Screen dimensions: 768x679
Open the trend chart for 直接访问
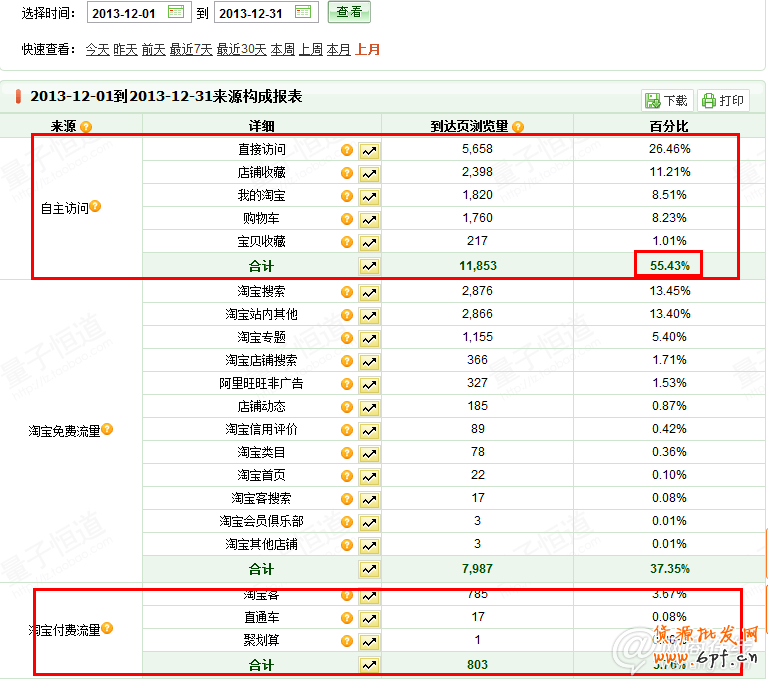click(x=370, y=150)
